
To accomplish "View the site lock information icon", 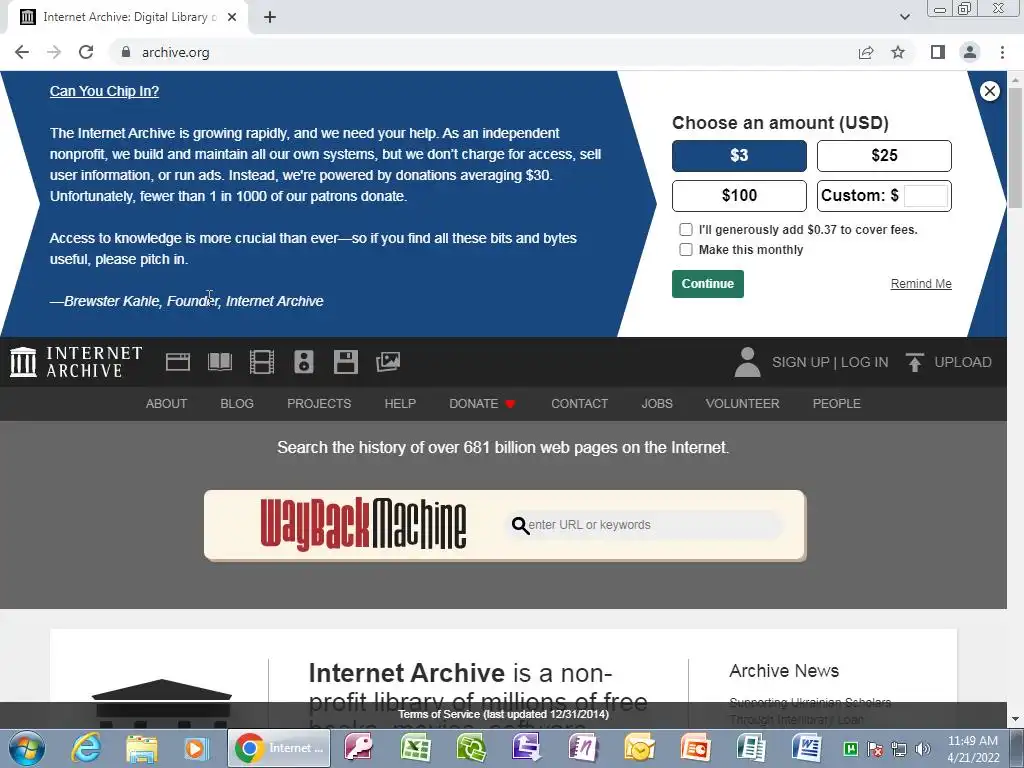I will 126,52.
